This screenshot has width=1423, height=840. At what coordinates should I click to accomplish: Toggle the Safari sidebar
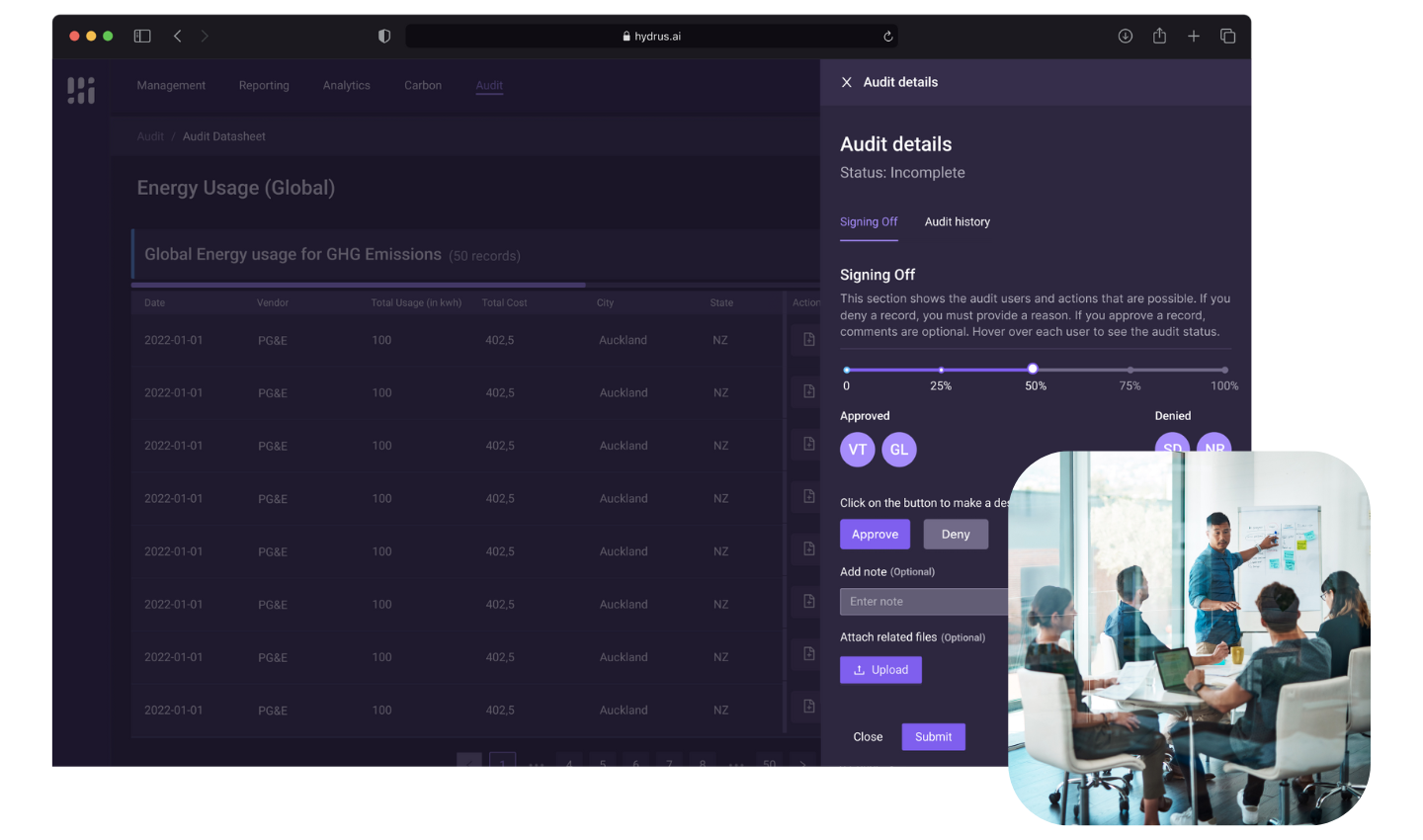(141, 36)
